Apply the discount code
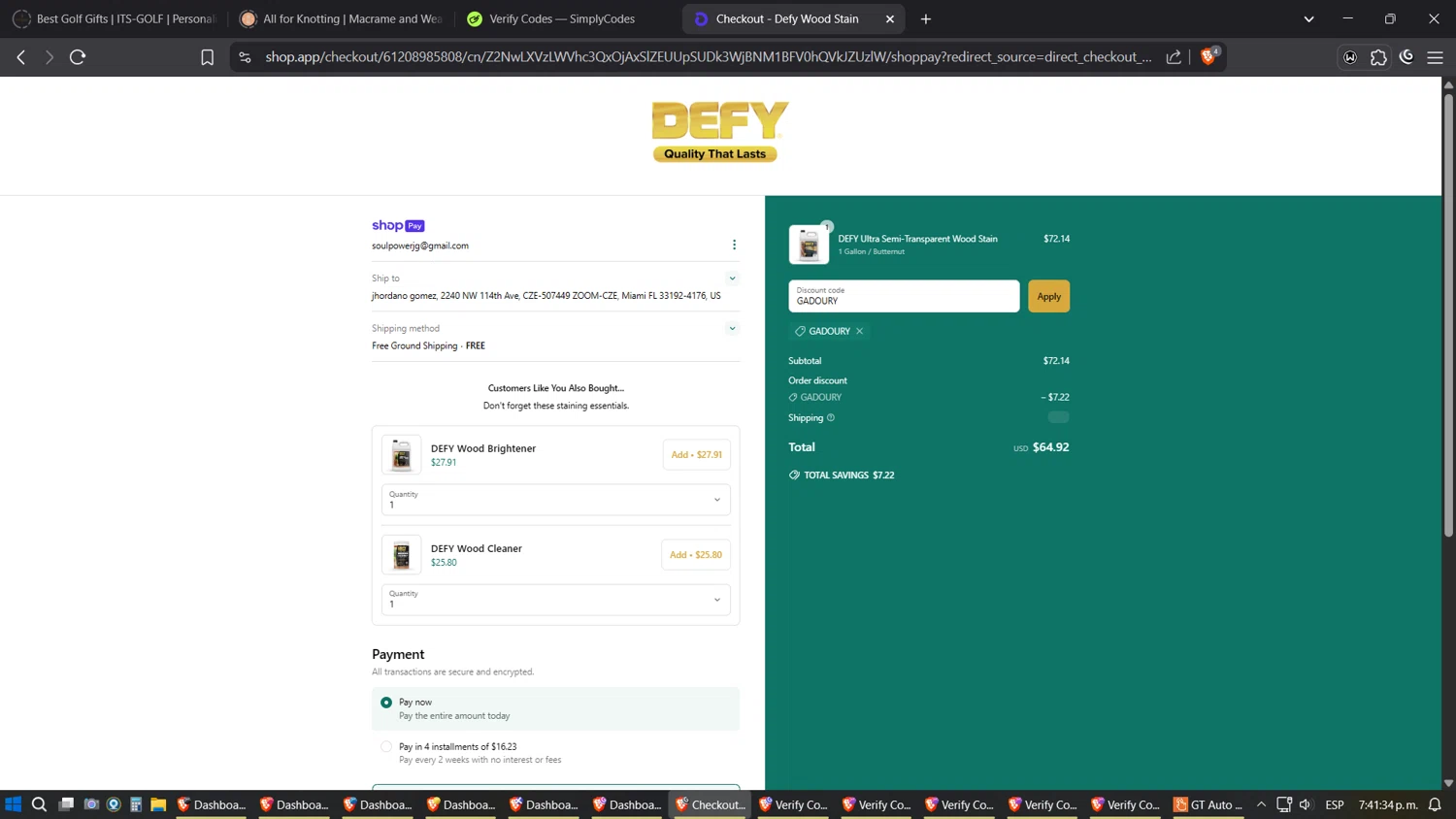Viewport: 1456px width, 819px height. [x=1048, y=296]
